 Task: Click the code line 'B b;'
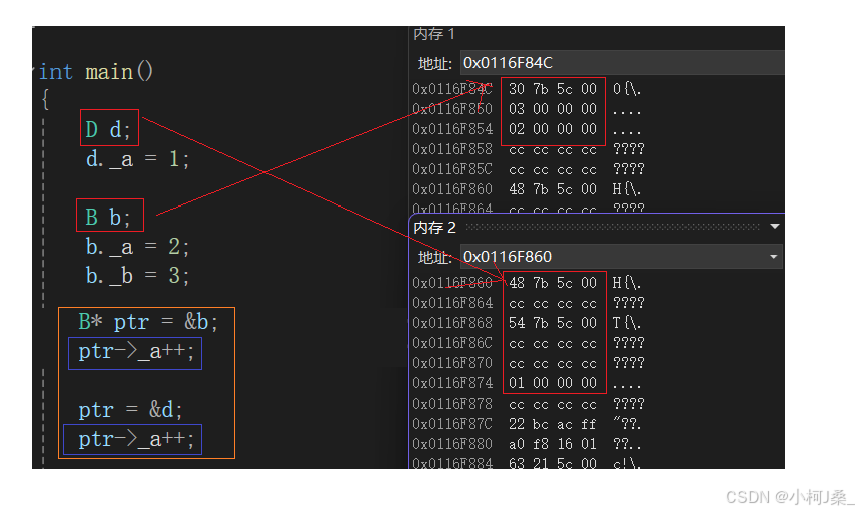(108, 217)
